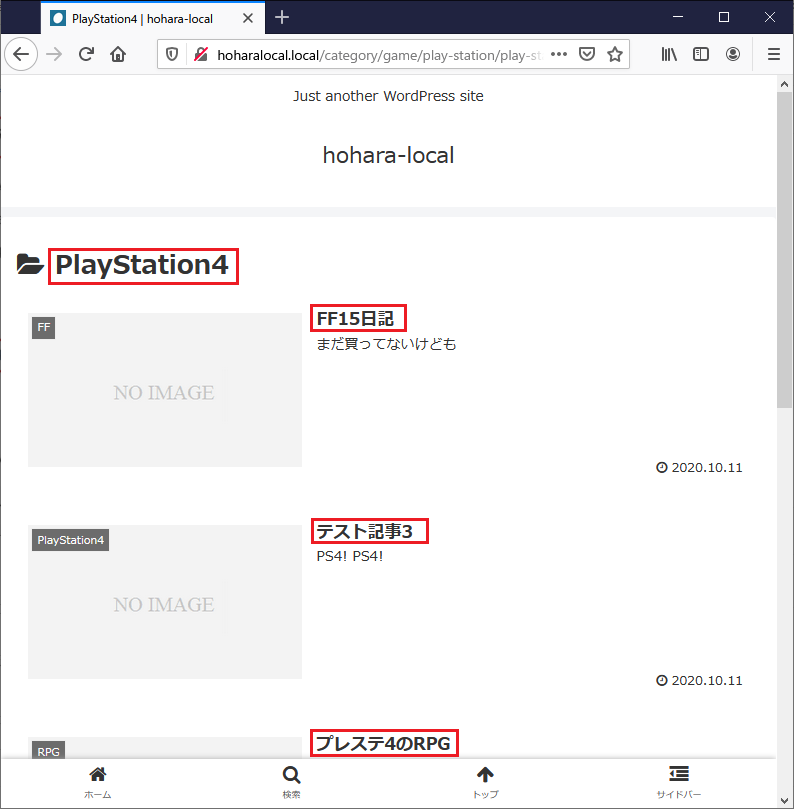Open 検索 search in bottom menu
794x809 pixels.
pos(291,781)
